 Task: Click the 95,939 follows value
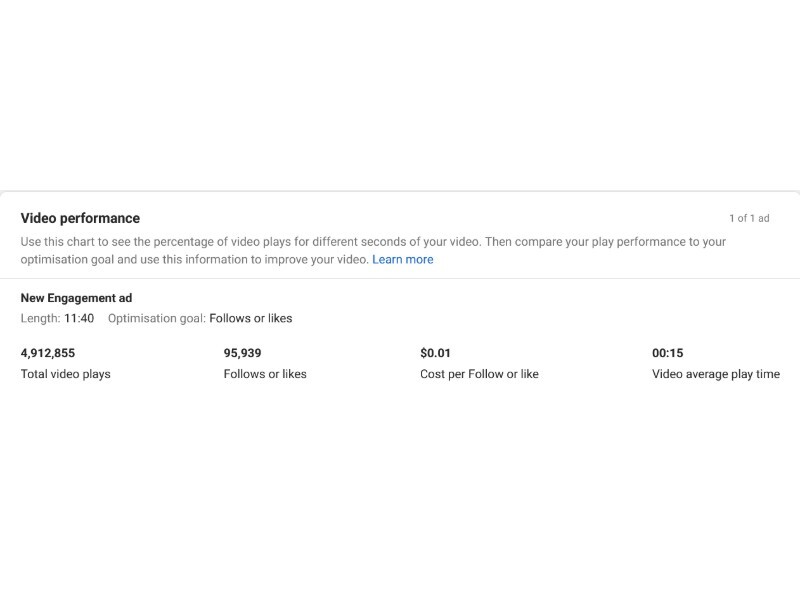pos(241,352)
